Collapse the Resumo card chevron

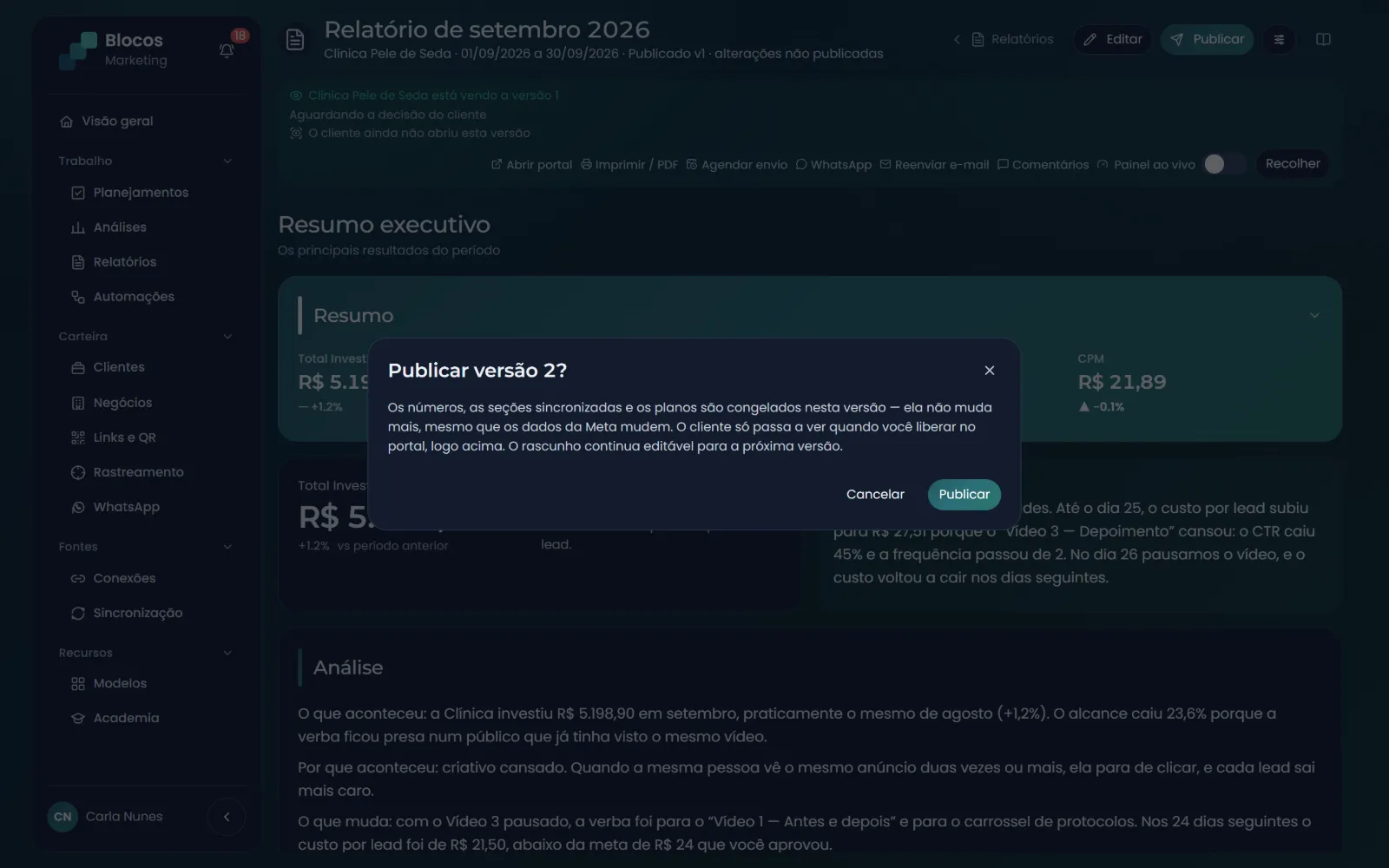pos(1314,315)
